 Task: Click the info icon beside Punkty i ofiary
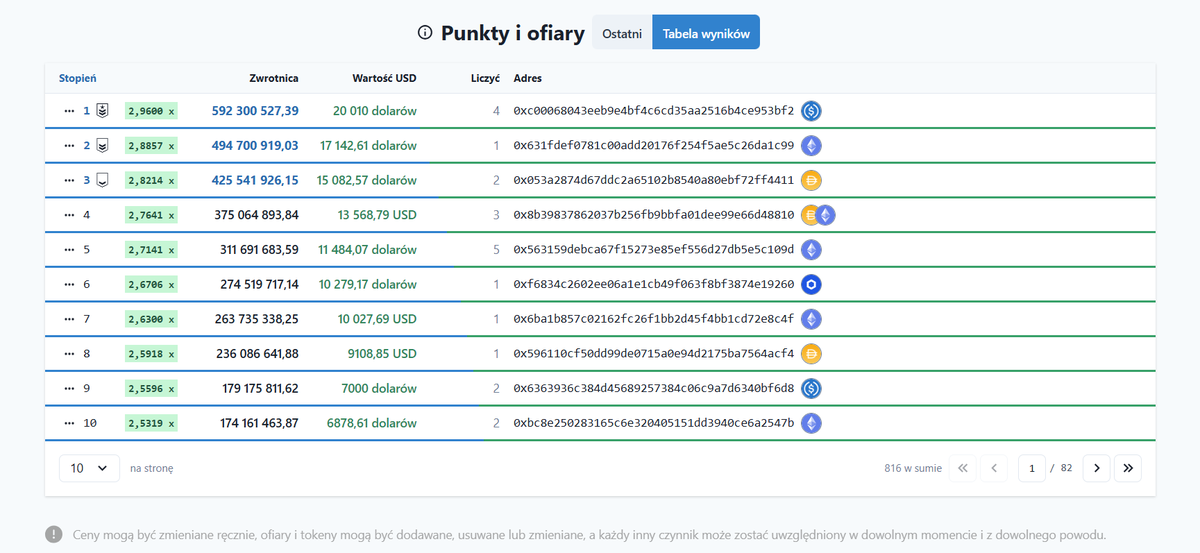pos(425,33)
